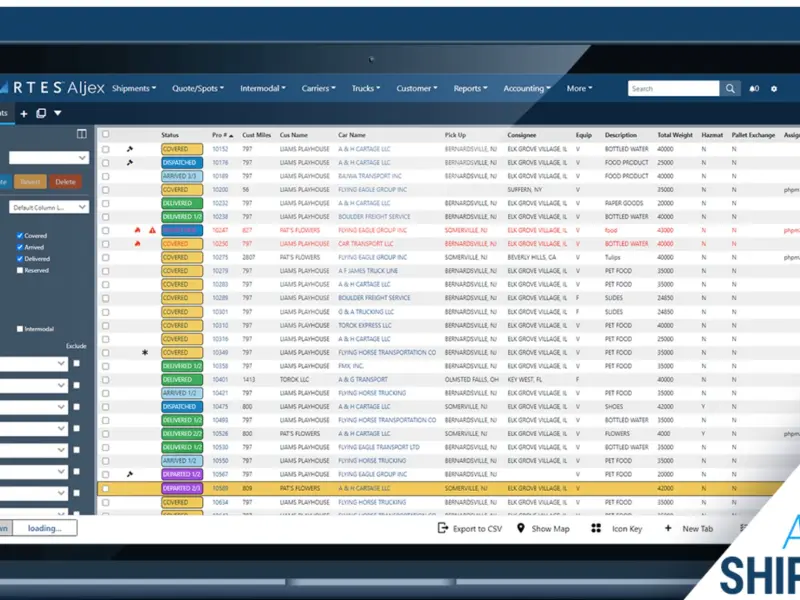800x600 pixels.
Task: Expand the tab options dropdown arrow
Action: (x=58, y=113)
